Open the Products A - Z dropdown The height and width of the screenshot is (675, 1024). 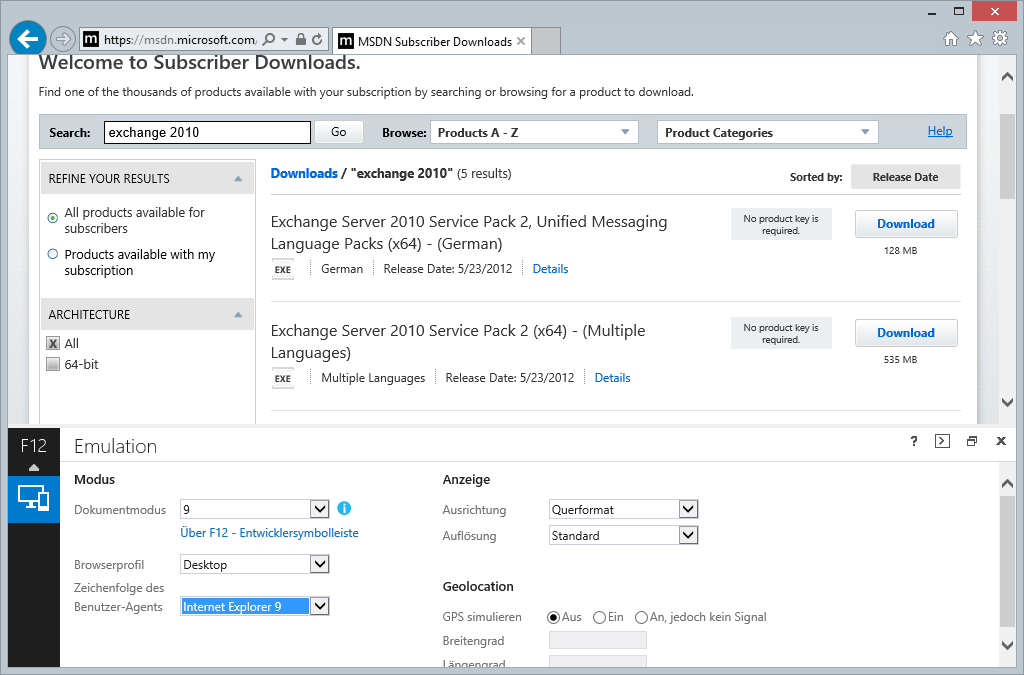pyautogui.click(x=534, y=133)
